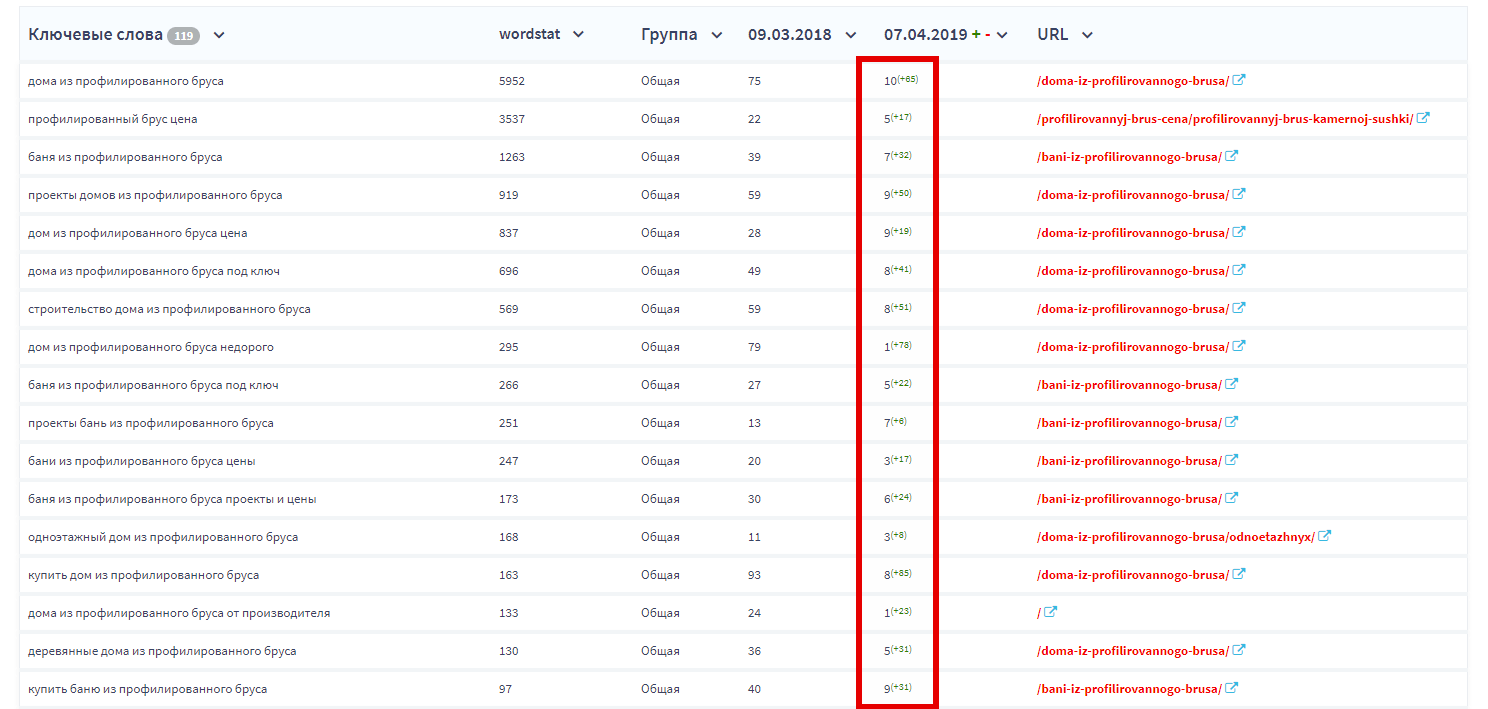Open external link icon in "купить дом" row

pos(1239,574)
